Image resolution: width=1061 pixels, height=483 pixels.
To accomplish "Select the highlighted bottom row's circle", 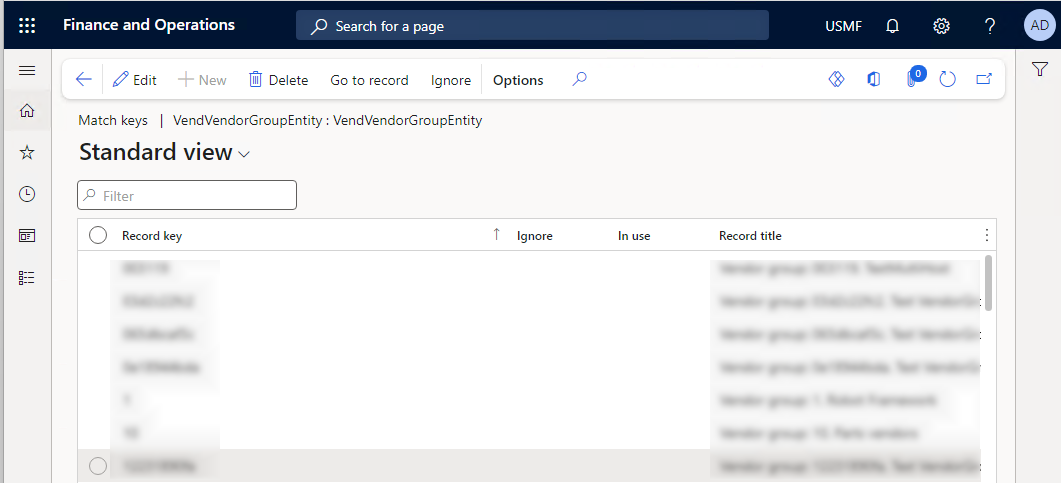I will (98, 465).
